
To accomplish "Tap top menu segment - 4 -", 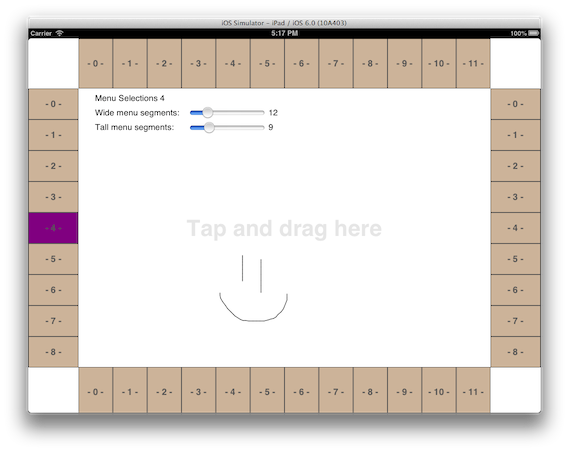I will (233, 63).
